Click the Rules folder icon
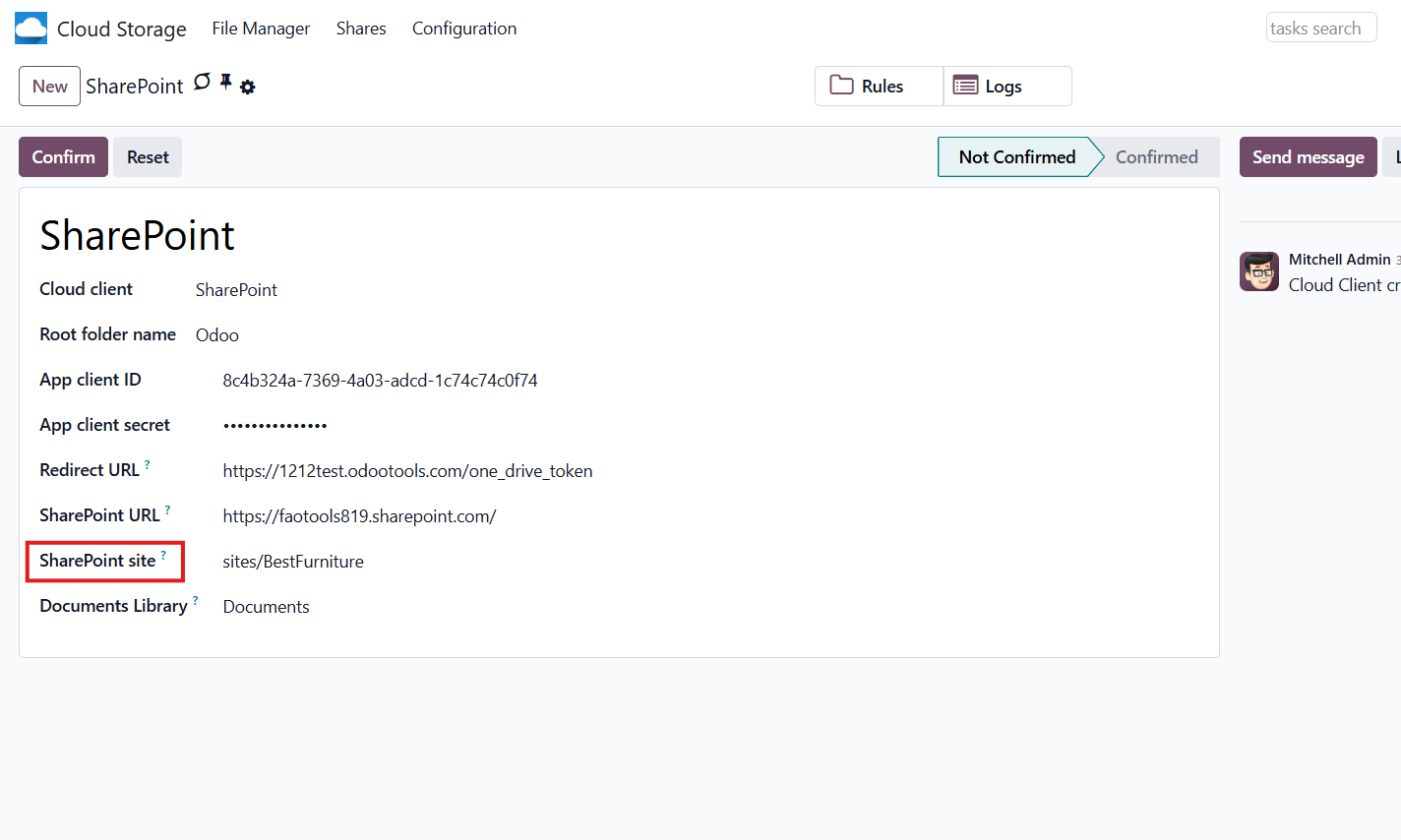 click(841, 86)
